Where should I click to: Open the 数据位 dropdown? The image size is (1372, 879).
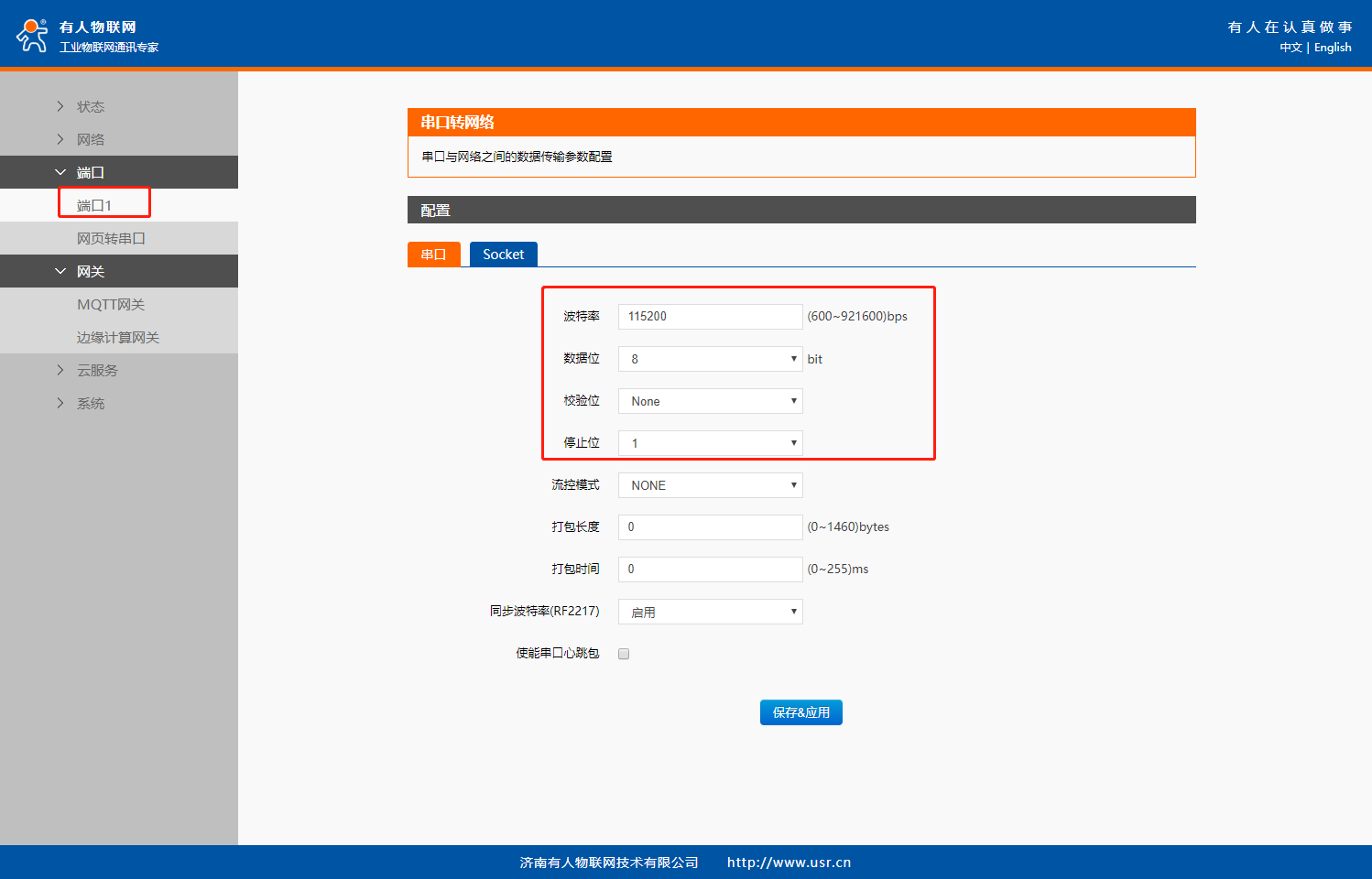point(710,359)
